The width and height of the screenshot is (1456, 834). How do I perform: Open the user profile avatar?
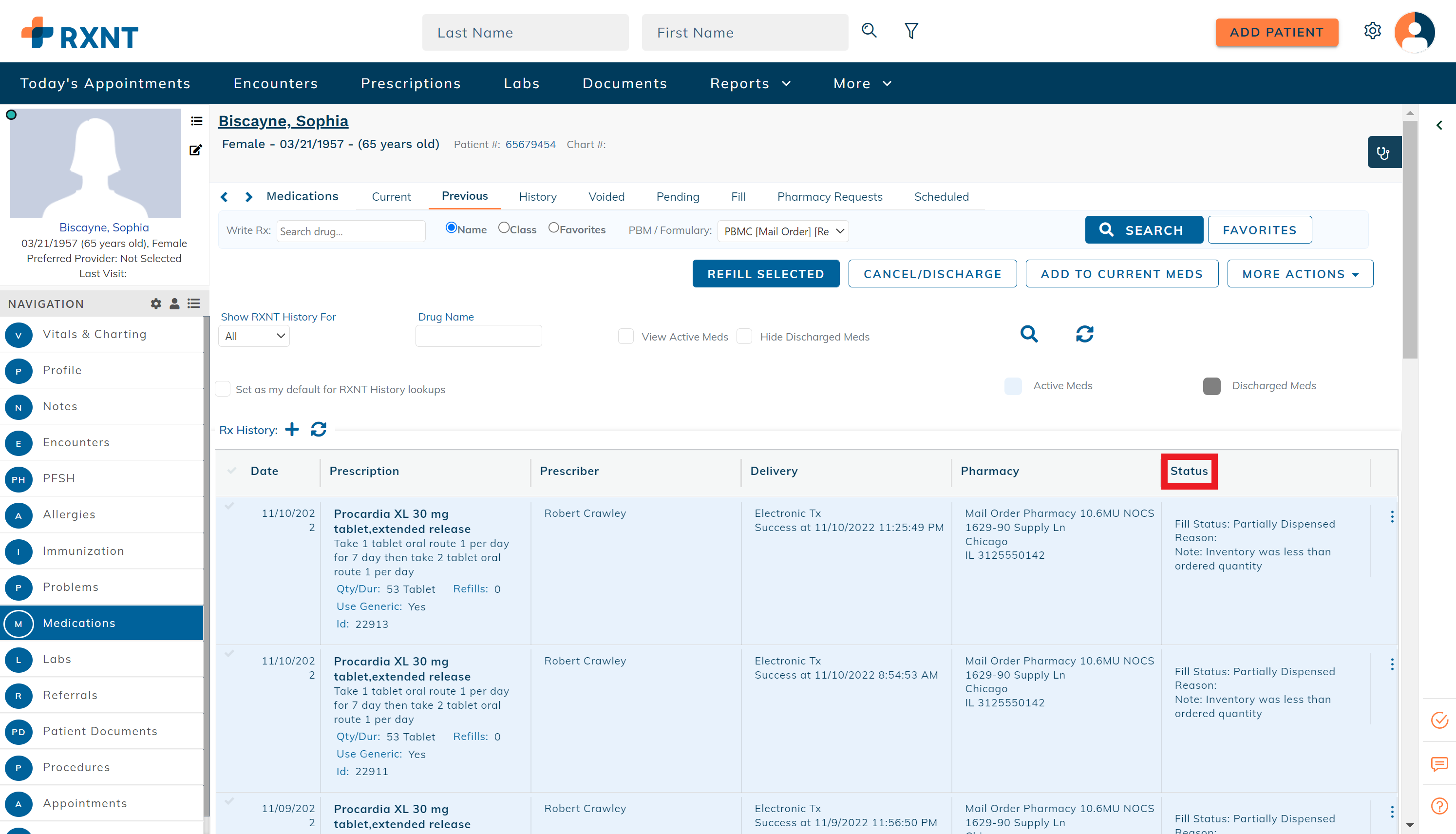pos(1414,32)
